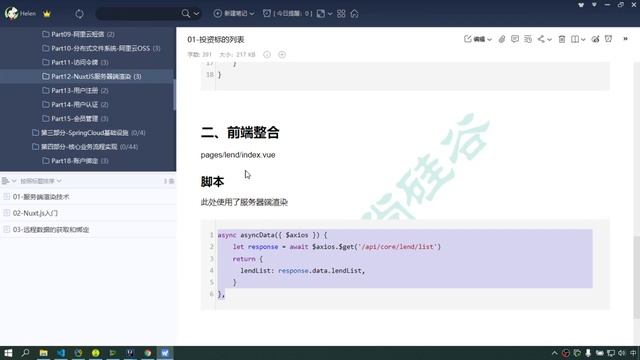Click inside the top search field
Image resolution: width=640 pixels, height=360 pixels.
click(139, 13)
